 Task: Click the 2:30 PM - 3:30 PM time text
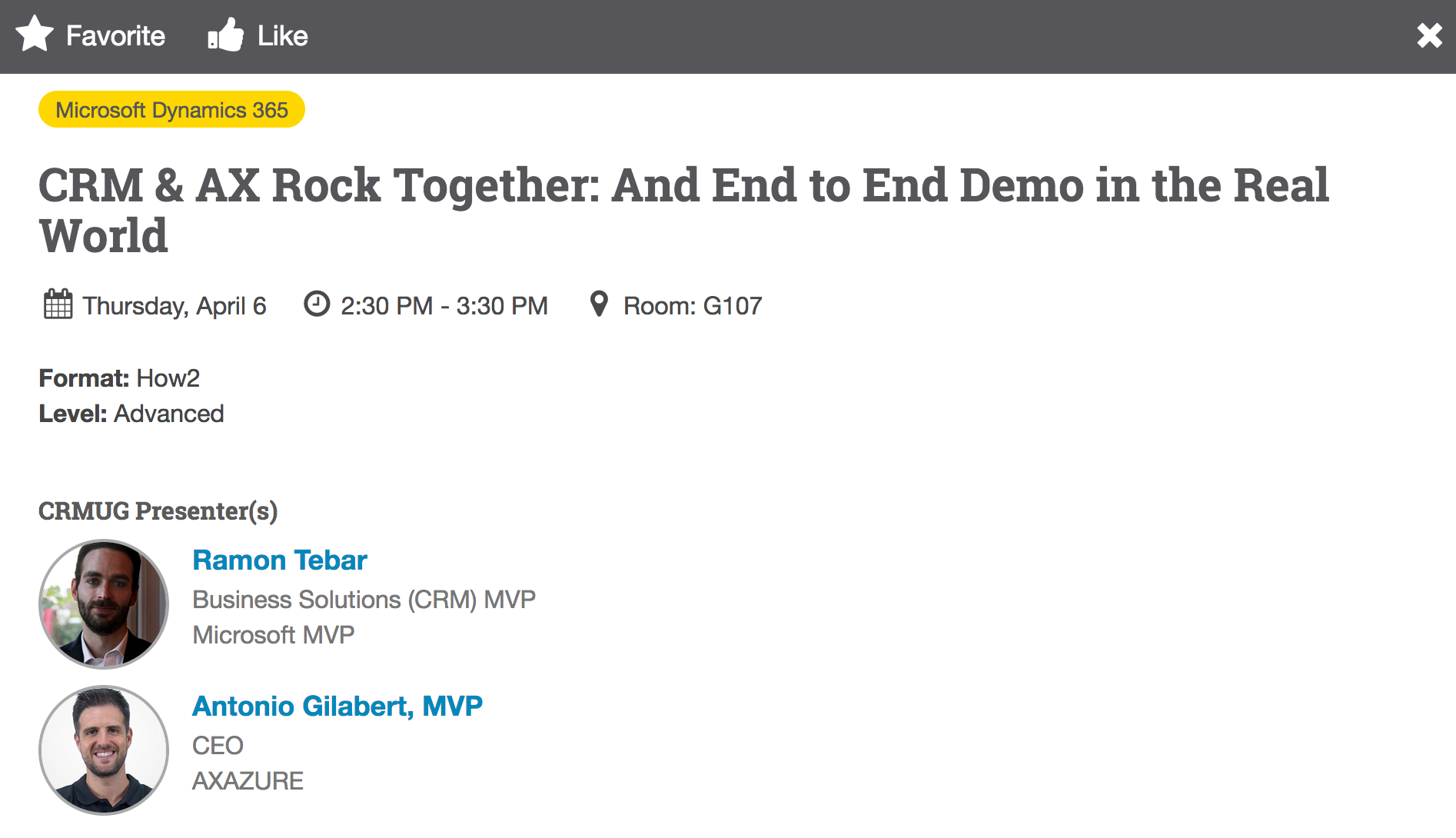(x=444, y=306)
